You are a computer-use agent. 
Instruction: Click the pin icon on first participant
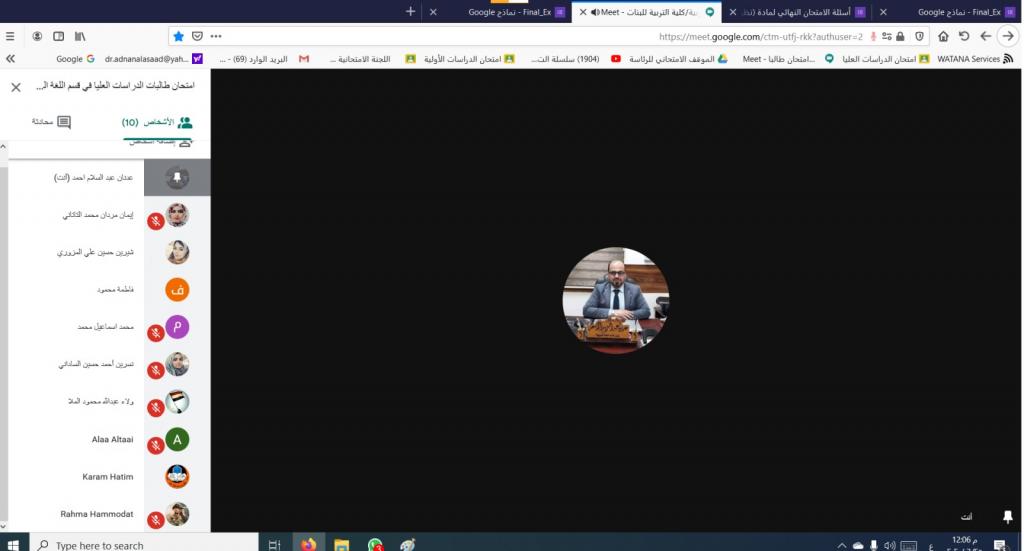[x=177, y=178]
